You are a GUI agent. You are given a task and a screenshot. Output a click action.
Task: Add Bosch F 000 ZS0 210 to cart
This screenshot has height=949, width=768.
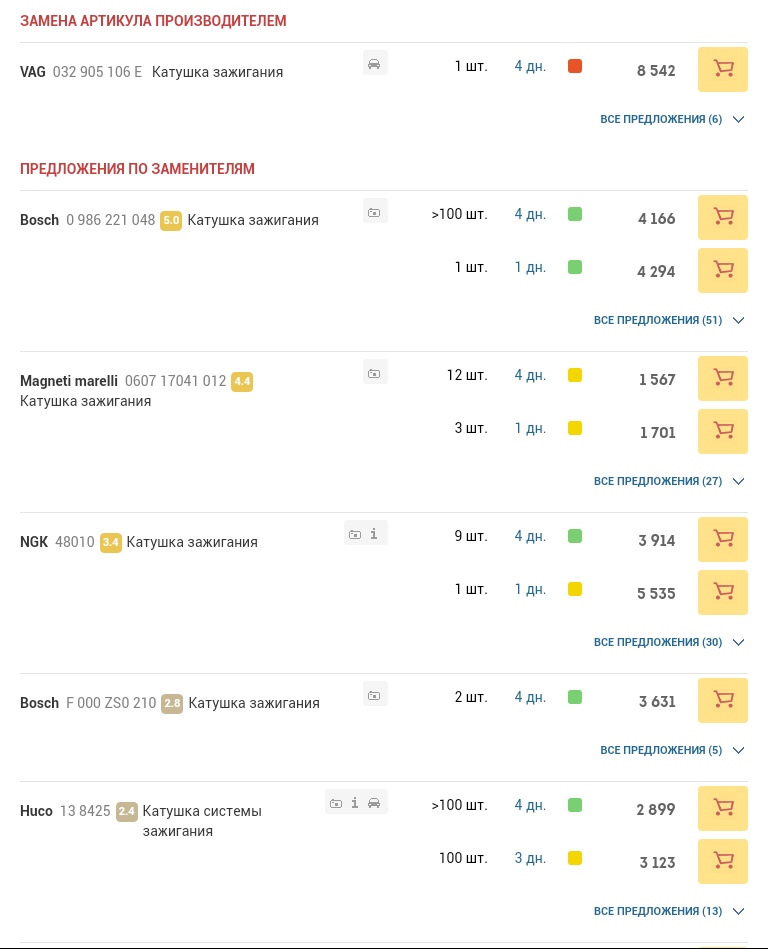tap(723, 700)
